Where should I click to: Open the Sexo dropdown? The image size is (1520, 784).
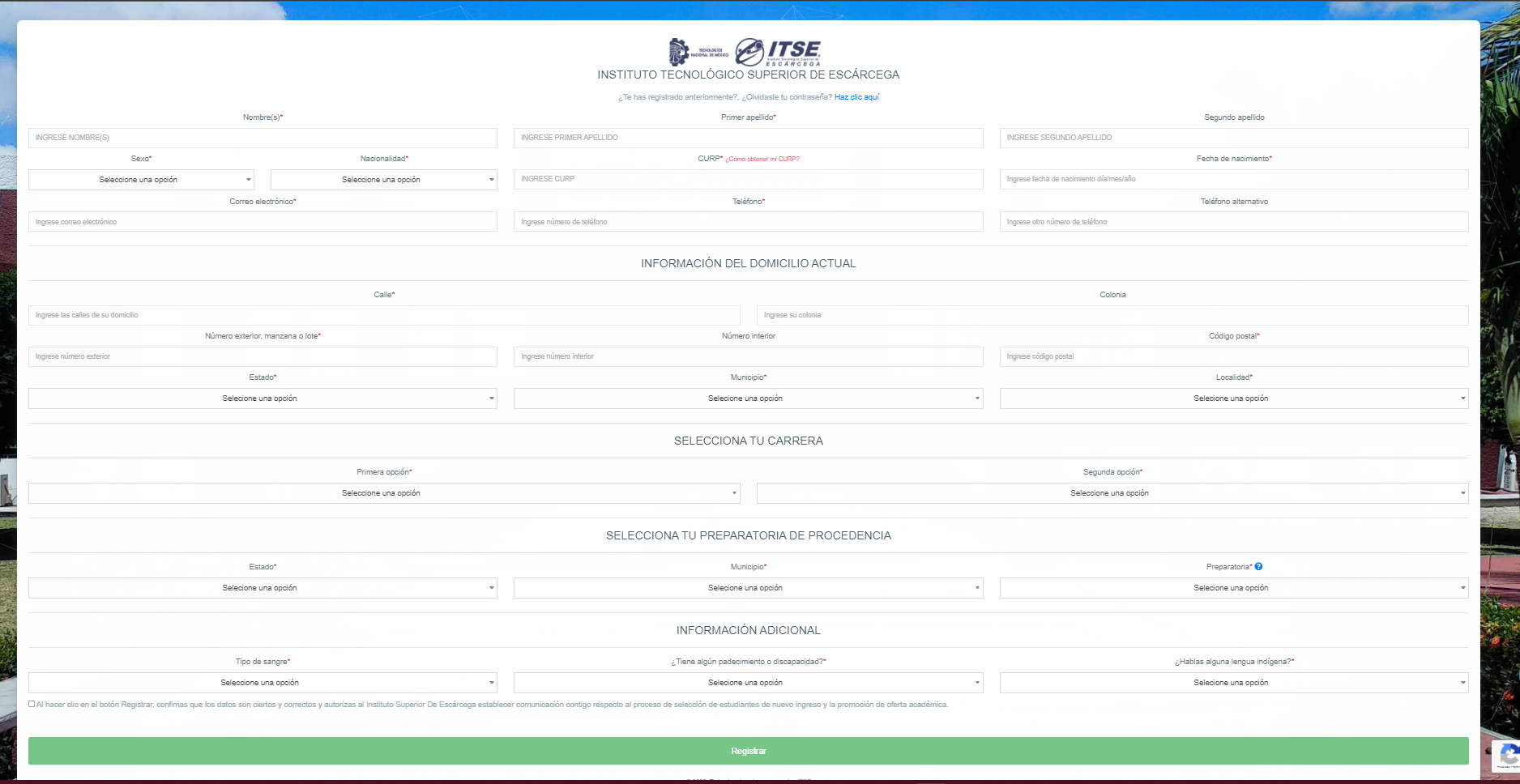(141, 180)
